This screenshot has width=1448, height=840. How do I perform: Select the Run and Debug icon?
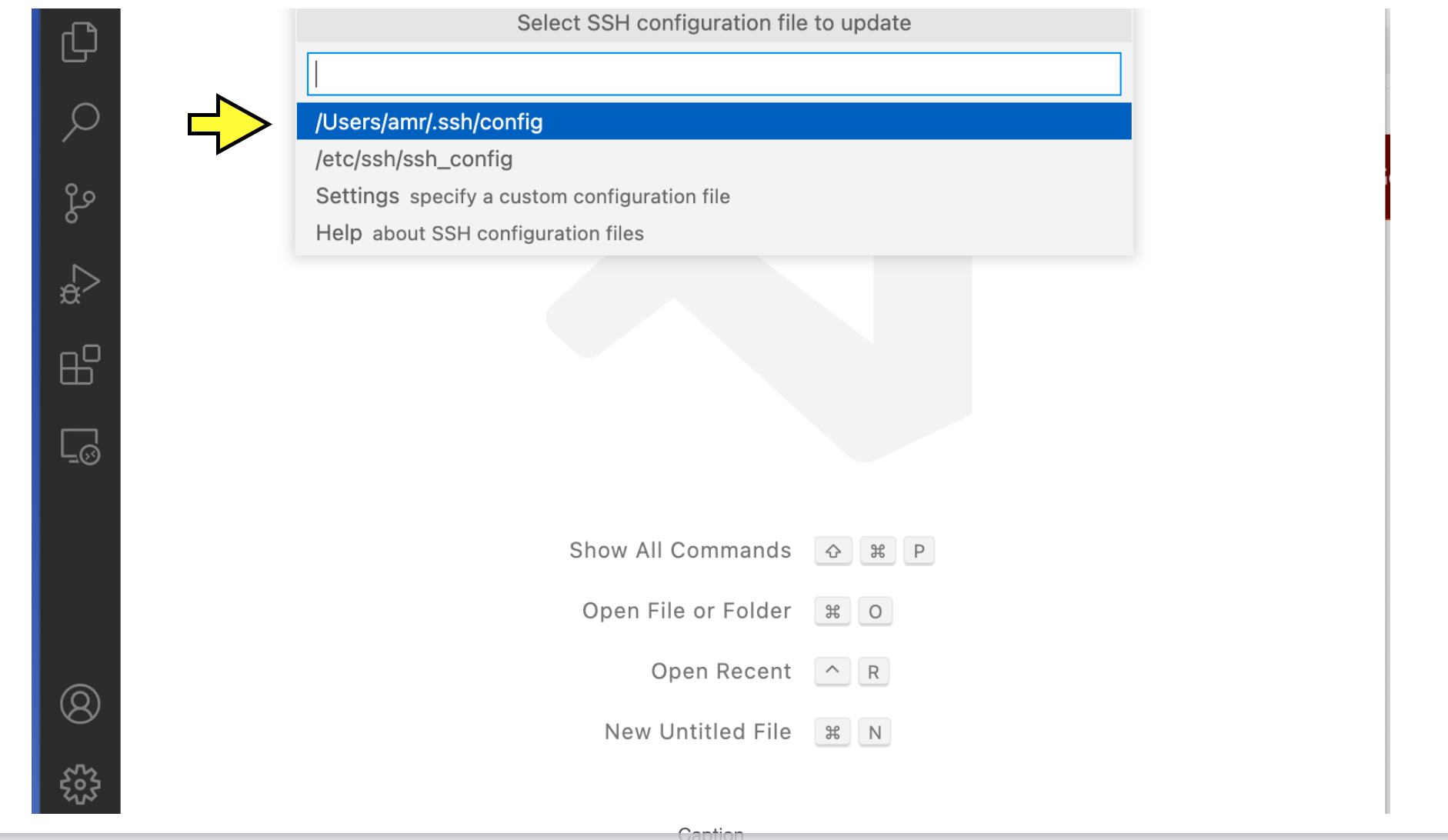pyautogui.click(x=80, y=285)
